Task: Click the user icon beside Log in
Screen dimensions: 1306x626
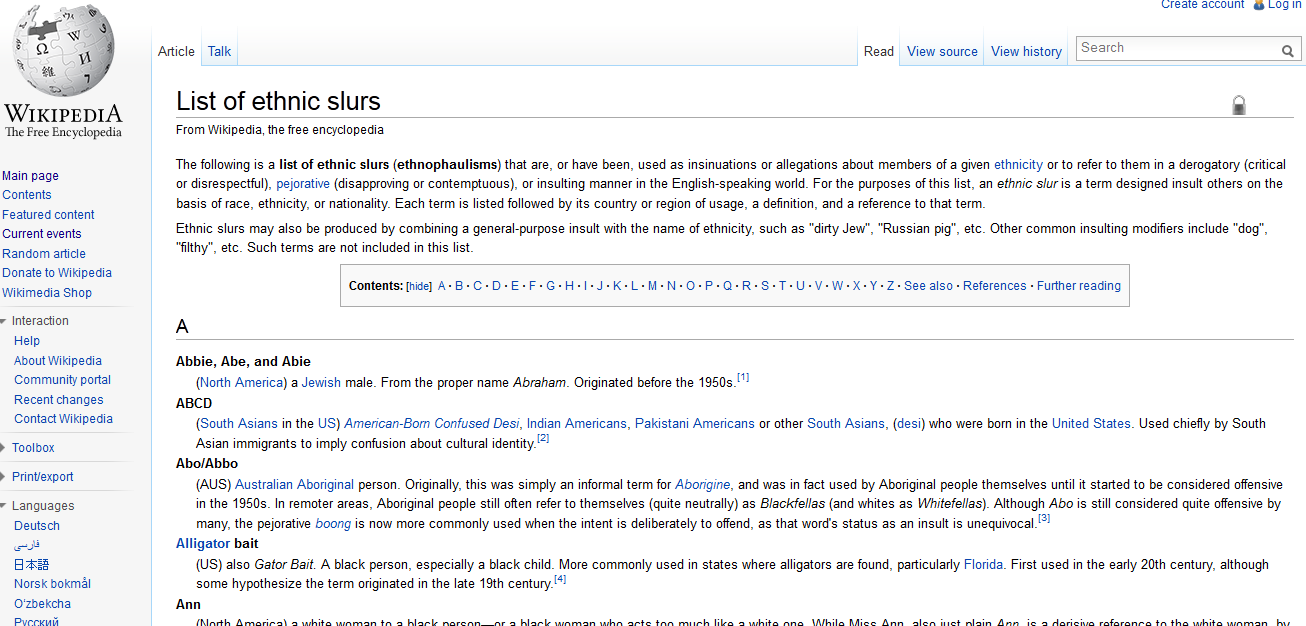Action: pyautogui.click(x=1258, y=5)
